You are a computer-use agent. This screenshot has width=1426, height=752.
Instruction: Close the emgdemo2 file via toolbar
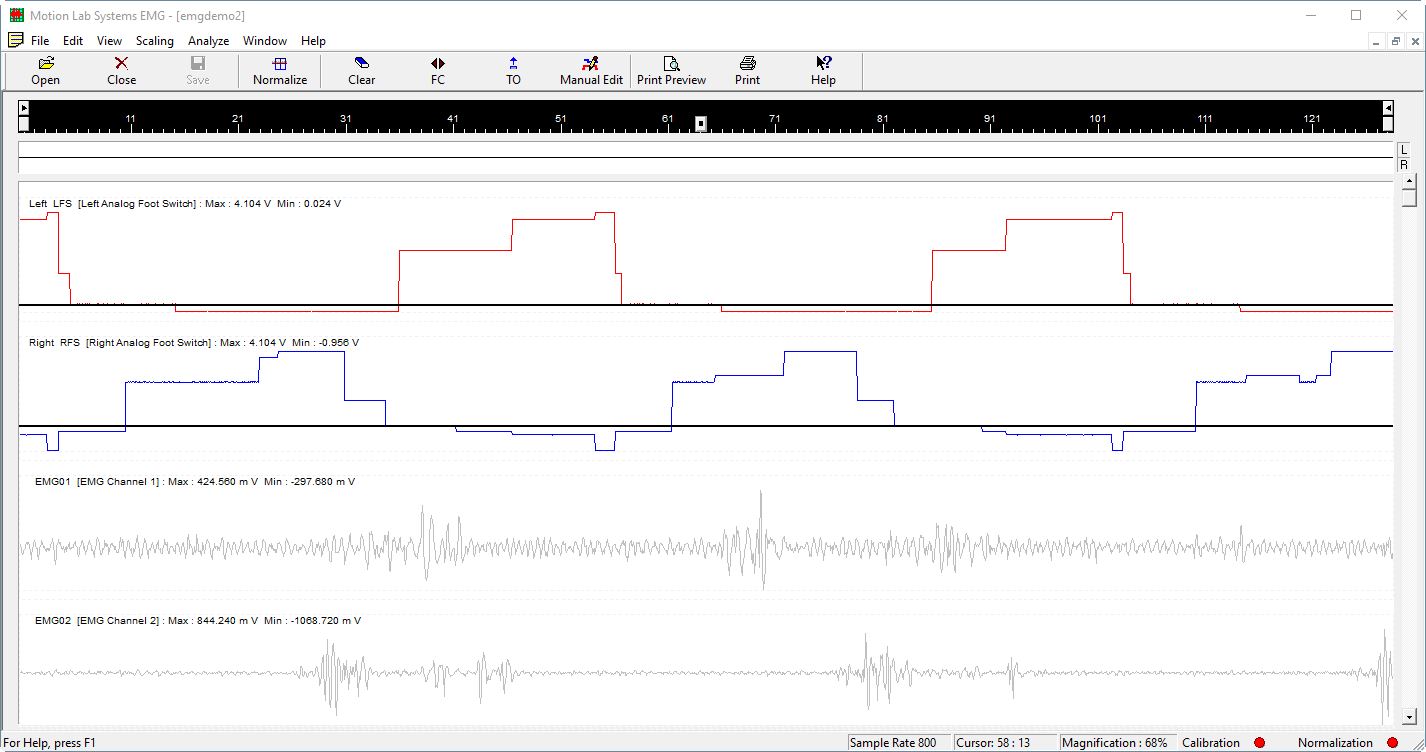[x=120, y=70]
